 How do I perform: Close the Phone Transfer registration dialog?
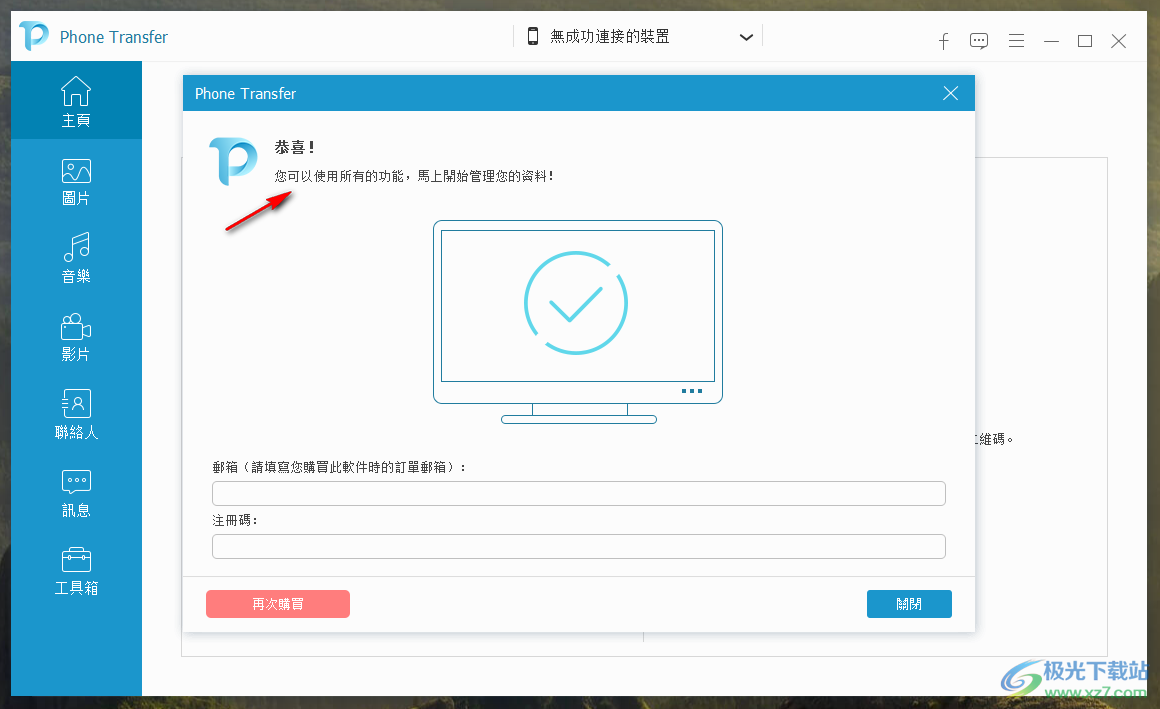[949, 93]
